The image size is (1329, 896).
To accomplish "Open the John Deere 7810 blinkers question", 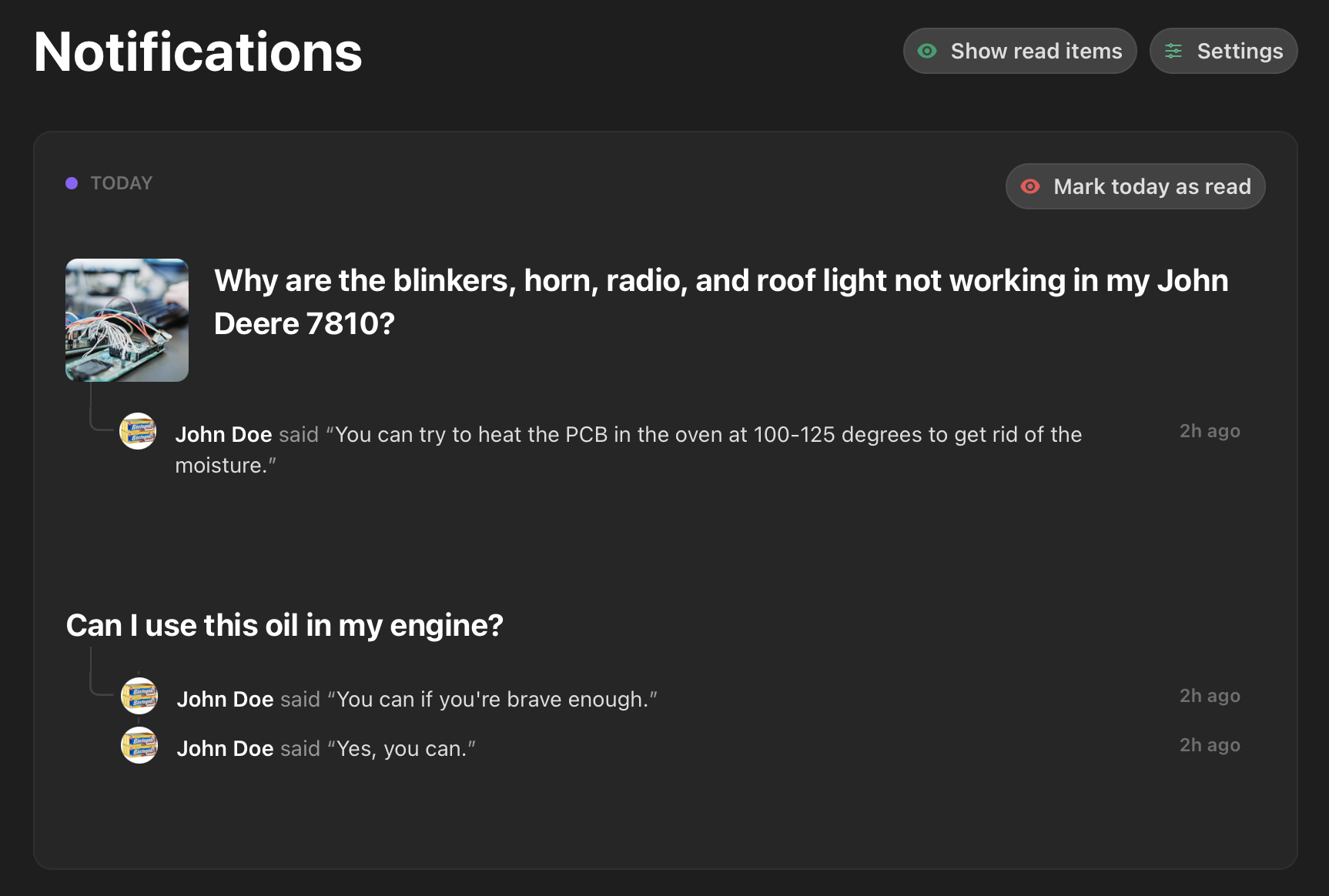I will (721, 302).
